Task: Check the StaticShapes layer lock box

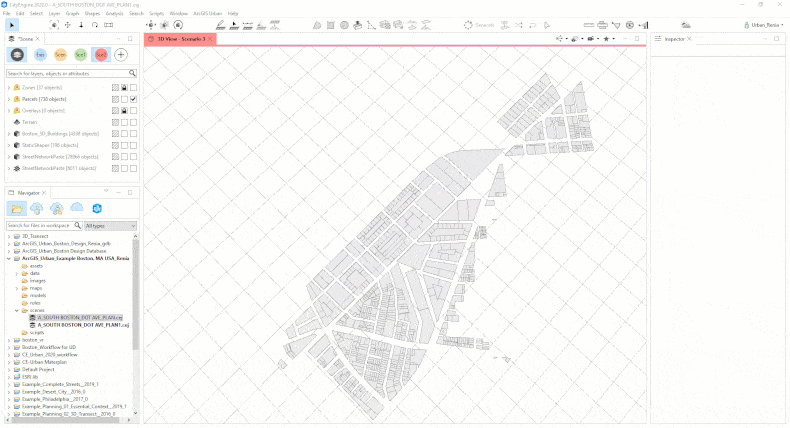Action: pyautogui.click(x=124, y=146)
